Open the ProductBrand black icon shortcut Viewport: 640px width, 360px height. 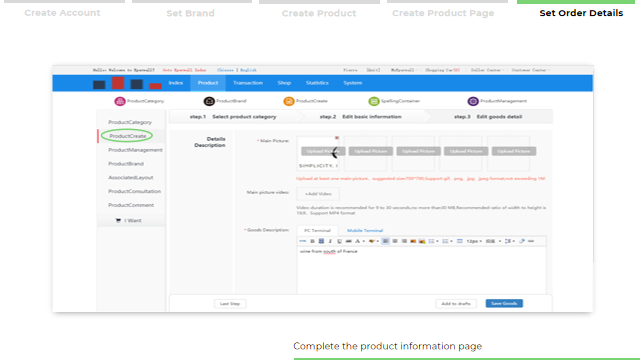[209, 101]
